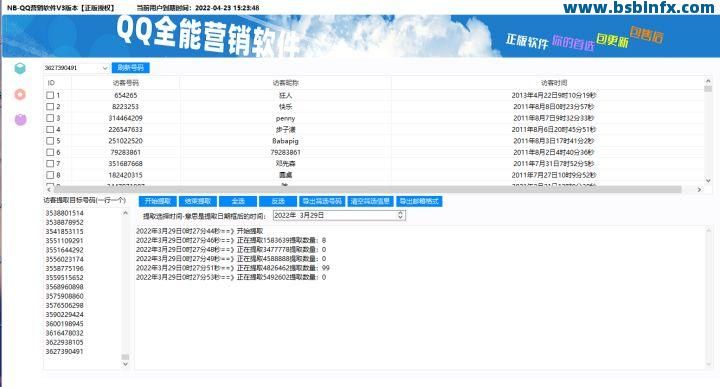The width and height of the screenshot is (720, 387).
Task: Open the pink ring sidebar module
Action: coord(20,94)
